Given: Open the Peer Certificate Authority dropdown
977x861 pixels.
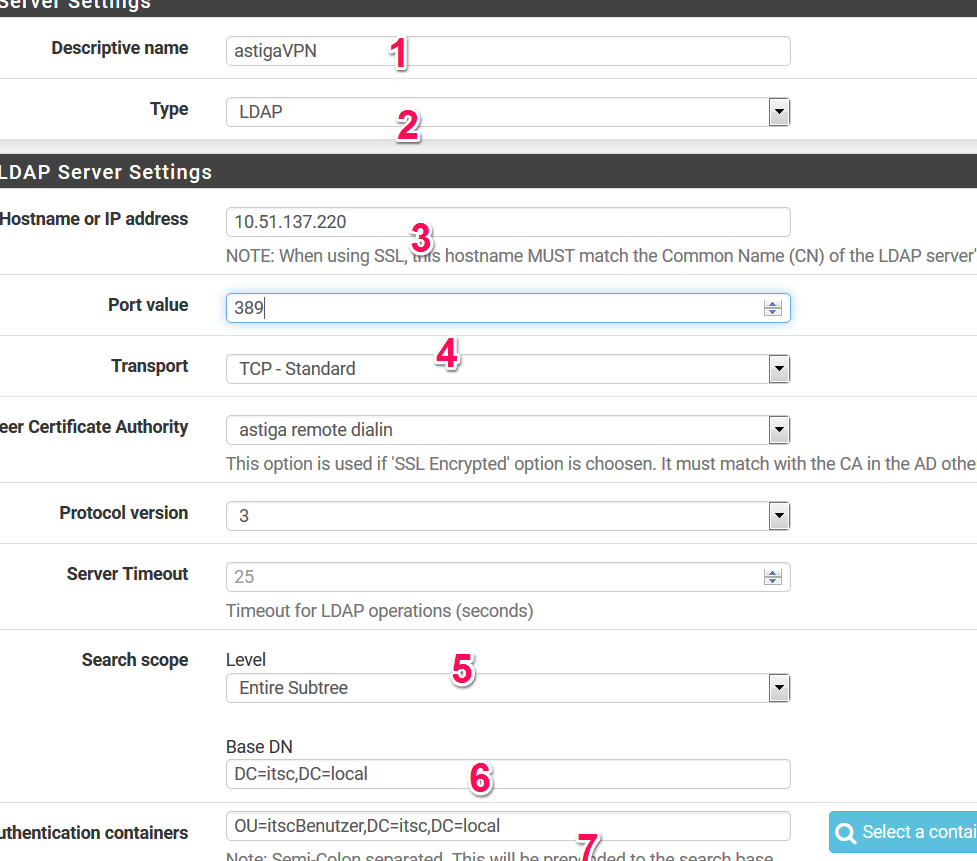Looking at the screenshot, I should coord(508,430).
